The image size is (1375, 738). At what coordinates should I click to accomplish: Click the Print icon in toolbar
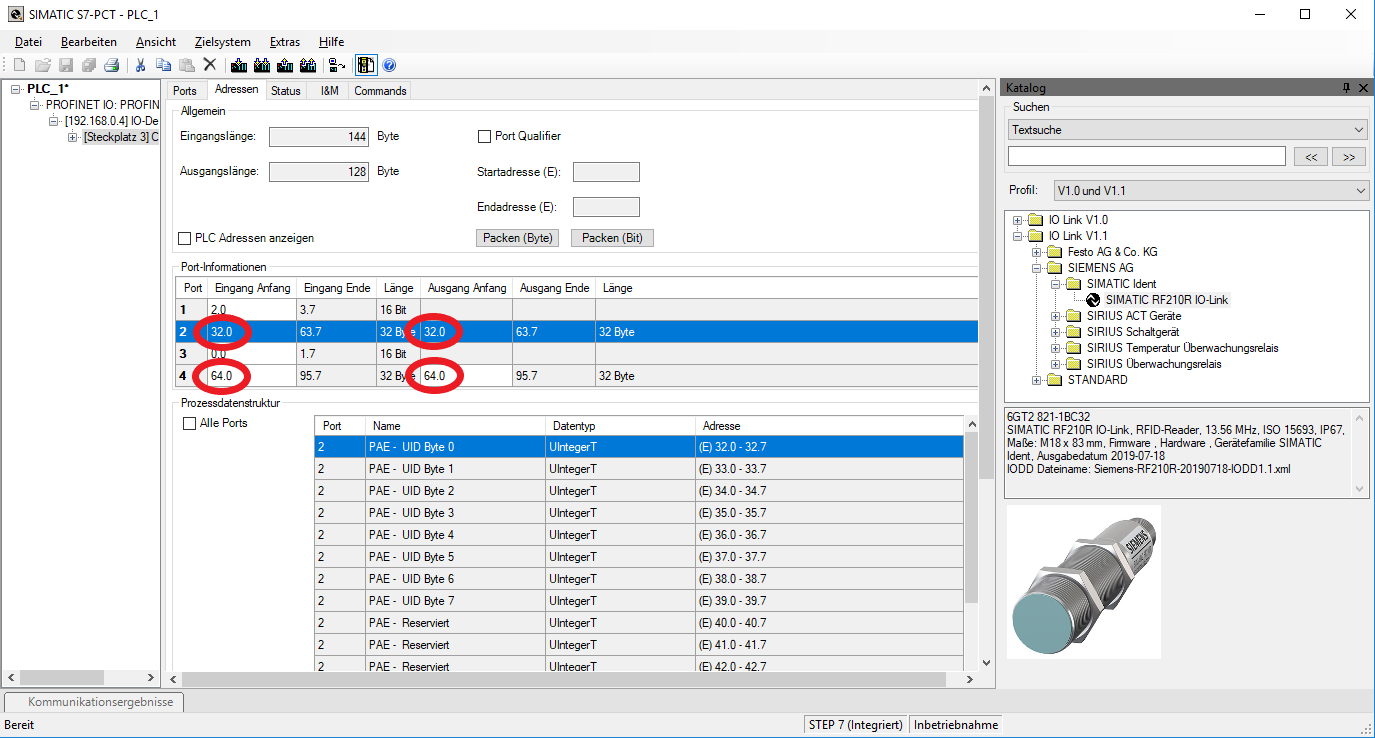click(112, 65)
